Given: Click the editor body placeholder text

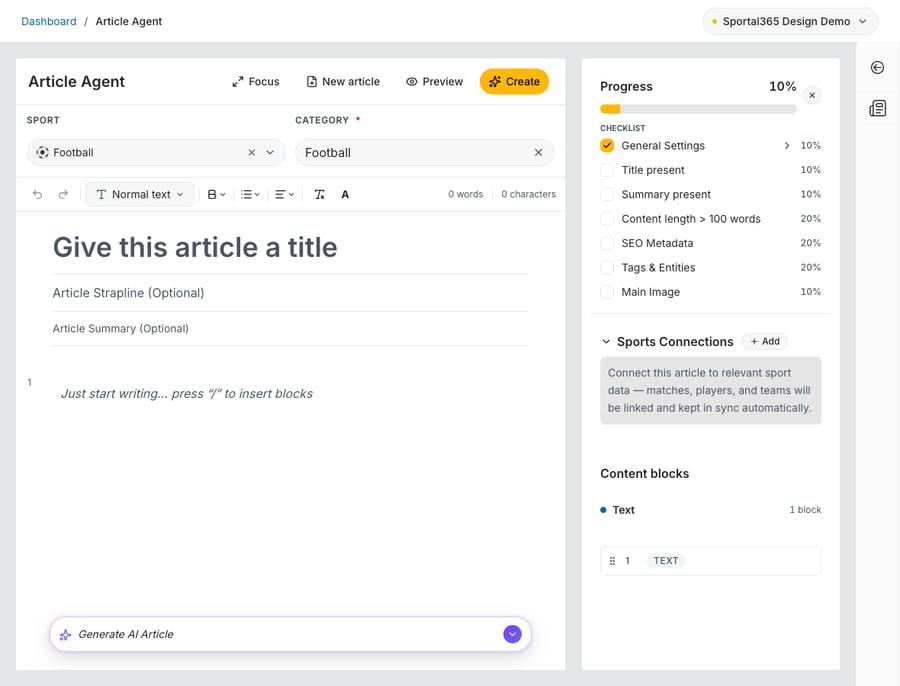Looking at the screenshot, I should pos(187,394).
